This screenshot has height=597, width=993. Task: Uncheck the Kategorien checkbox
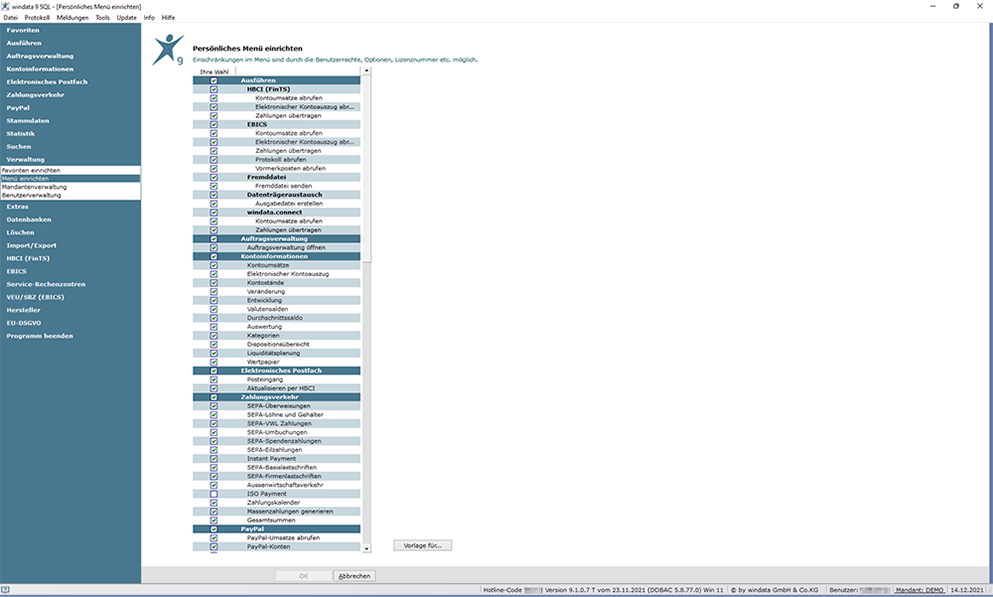click(213, 336)
